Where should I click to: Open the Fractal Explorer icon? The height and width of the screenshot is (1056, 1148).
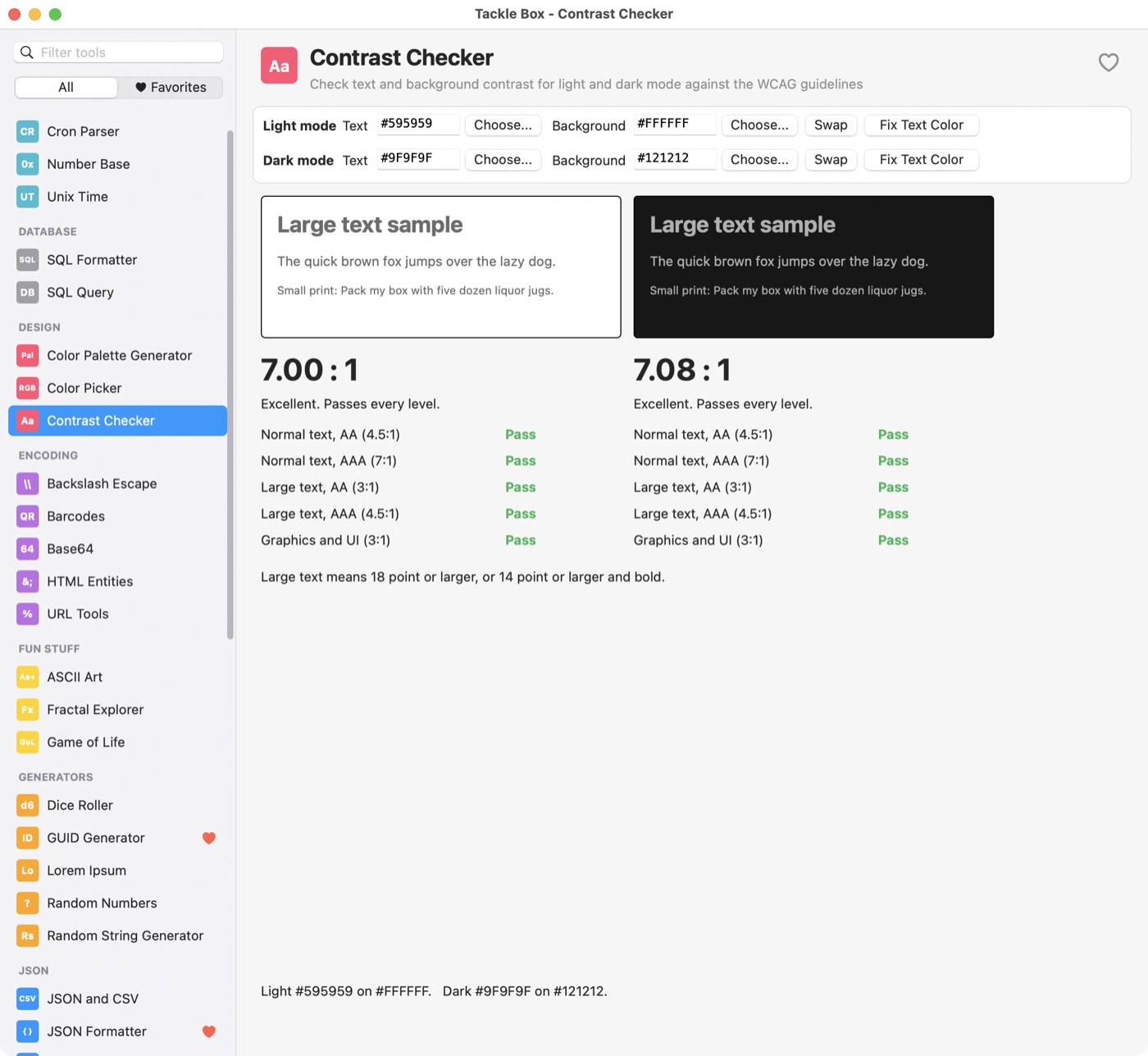point(27,710)
